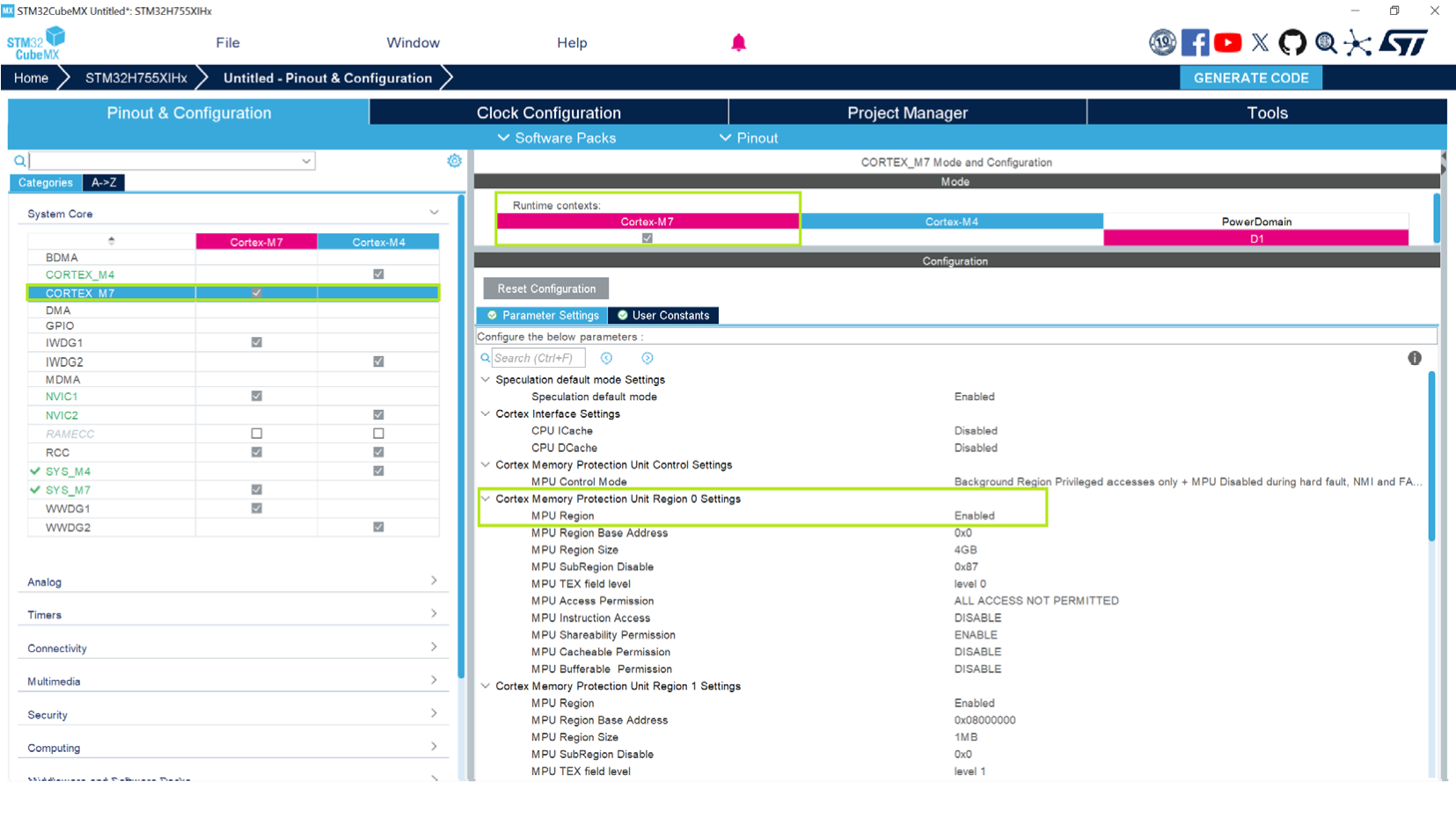Toggle the CORTEX_M4 checkbox under Cortex-M4
This screenshot has height=818, width=1456.
(378, 274)
